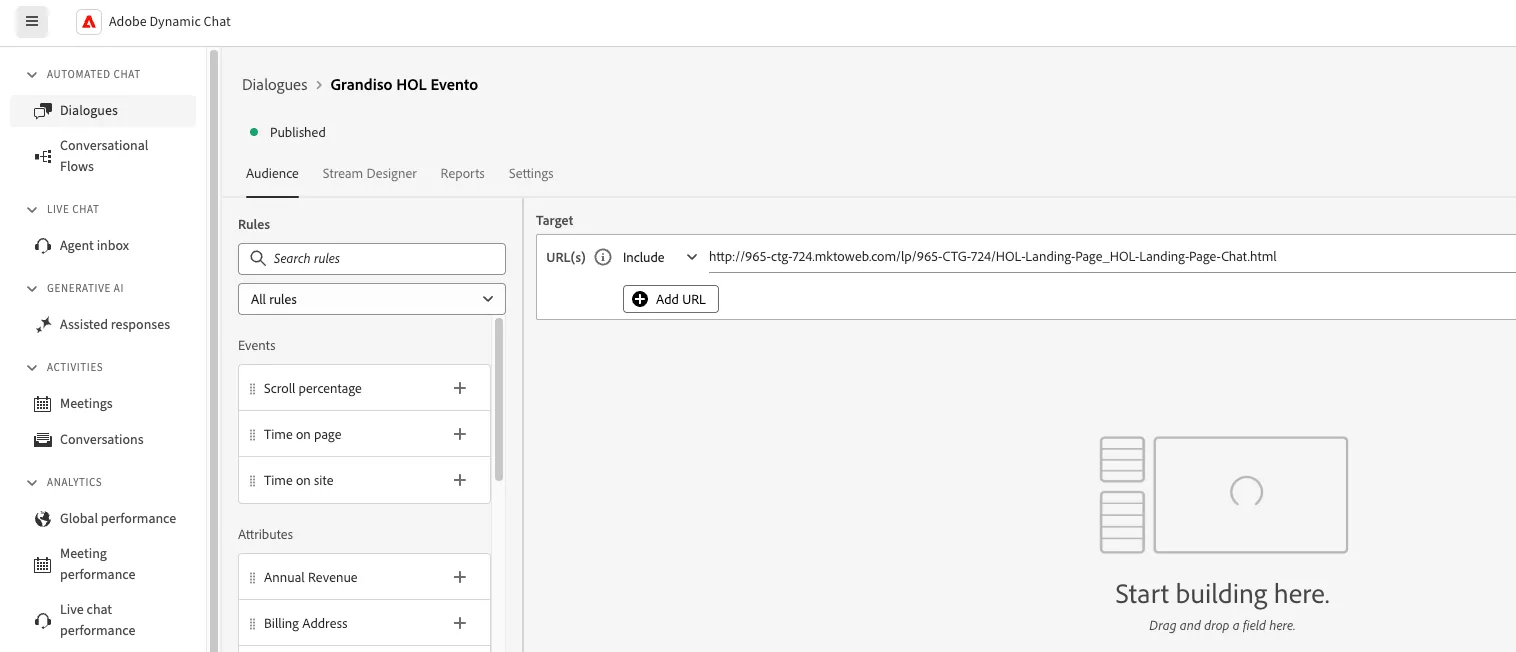Open the All rules filter dropdown
This screenshot has width=1516, height=652.
tap(372, 299)
